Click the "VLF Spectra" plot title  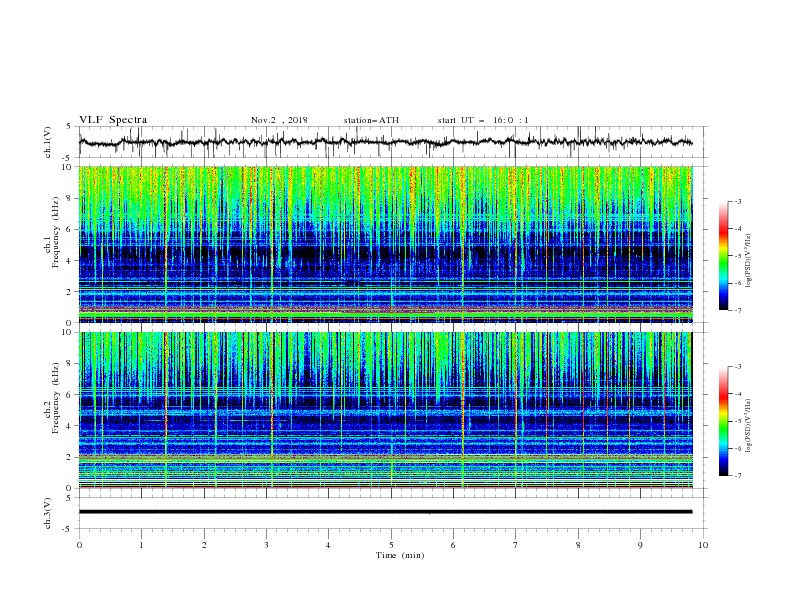[x=113, y=120]
